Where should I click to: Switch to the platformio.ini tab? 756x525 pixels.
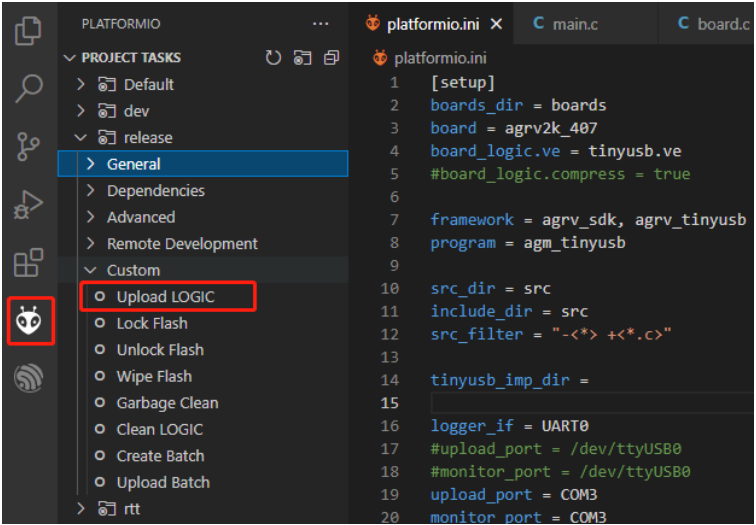point(432,24)
